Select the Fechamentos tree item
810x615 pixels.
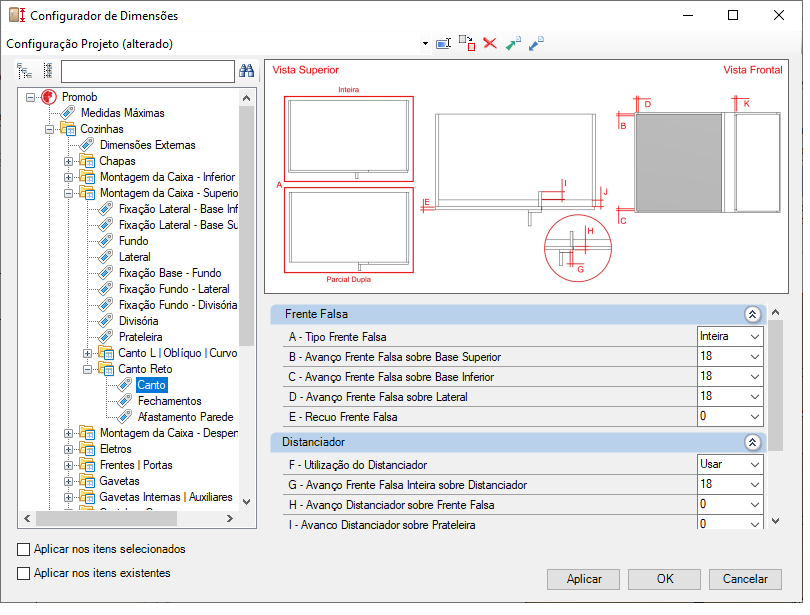click(169, 401)
